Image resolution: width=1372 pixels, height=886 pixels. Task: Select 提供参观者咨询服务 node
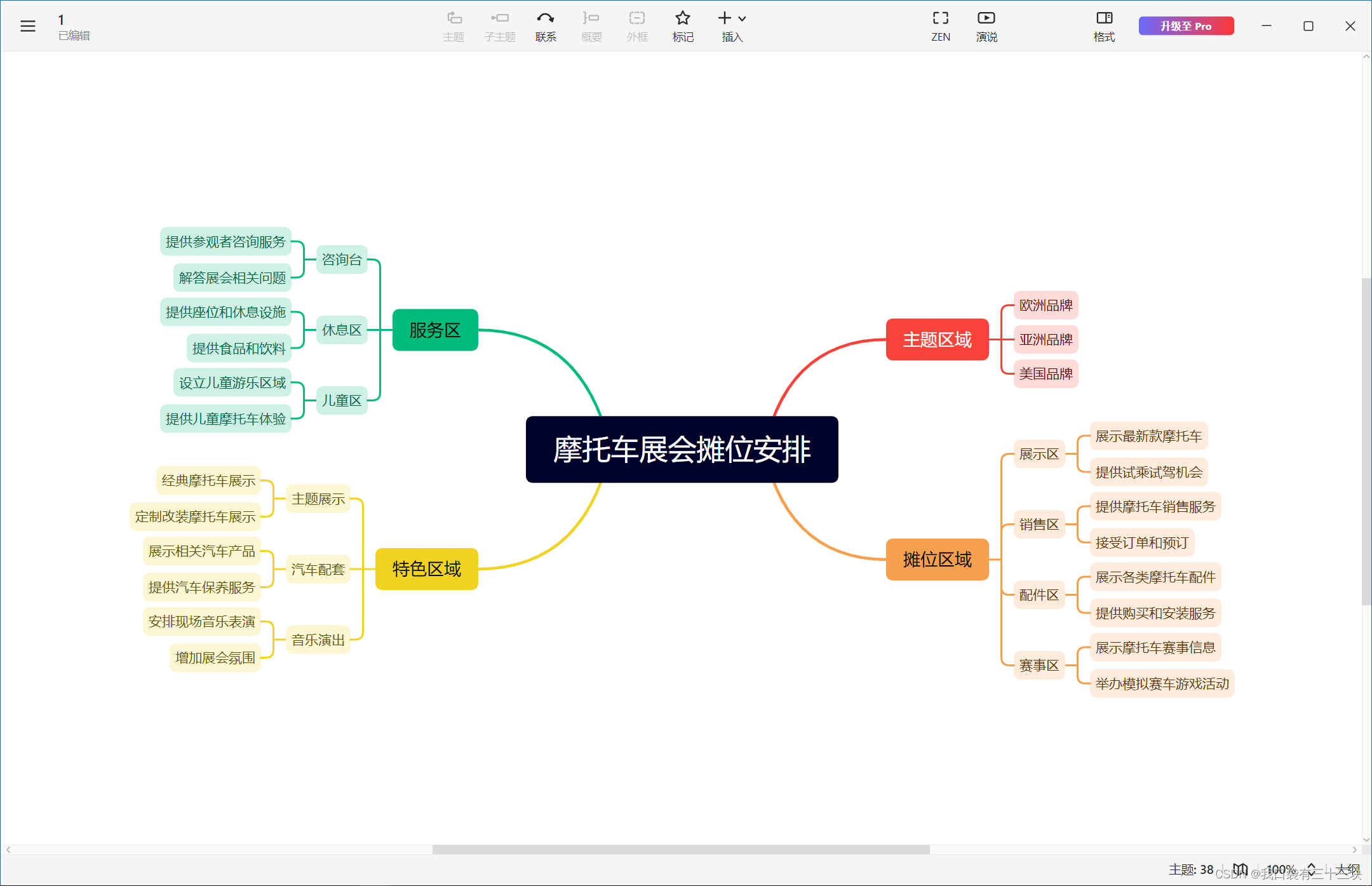(225, 241)
